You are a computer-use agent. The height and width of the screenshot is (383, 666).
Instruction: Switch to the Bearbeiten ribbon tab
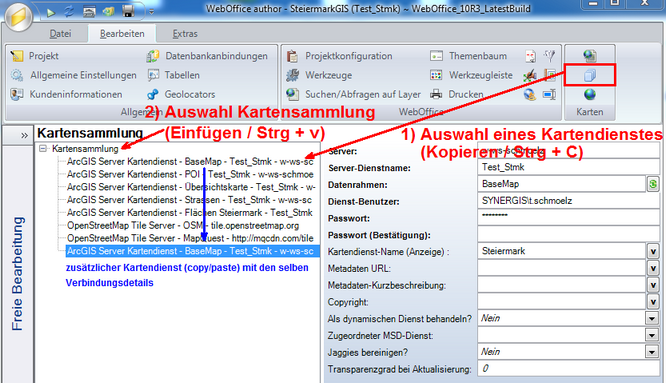coord(122,34)
